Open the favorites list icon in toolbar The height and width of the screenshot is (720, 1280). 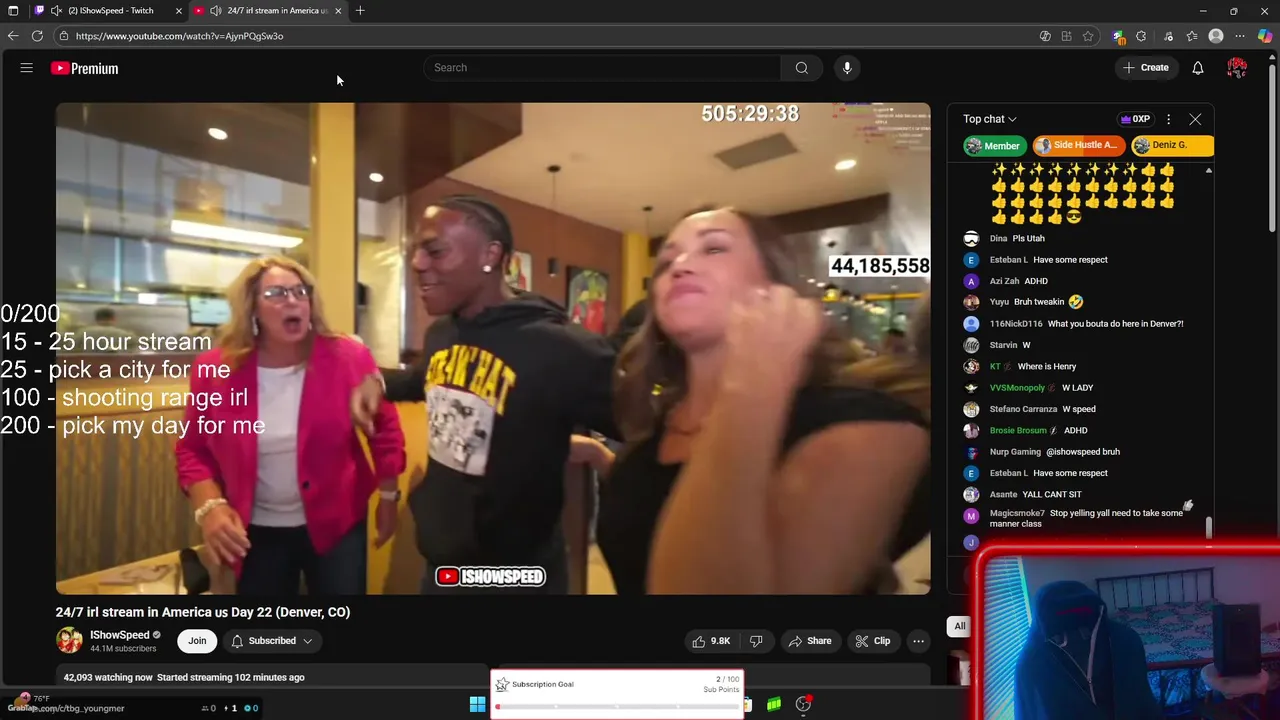(x=1192, y=36)
